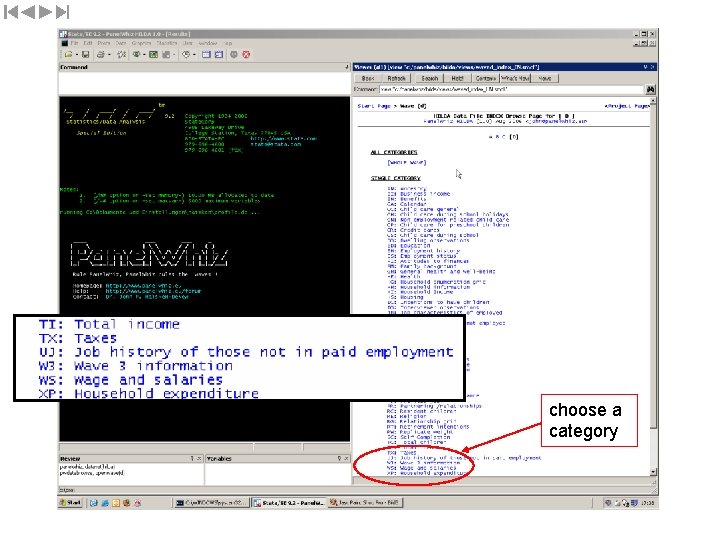Image resolution: width=720 pixels, height=540 pixels.
Task: Bring the Viewer to front using toolbar icon
Action: [x=136, y=55]
